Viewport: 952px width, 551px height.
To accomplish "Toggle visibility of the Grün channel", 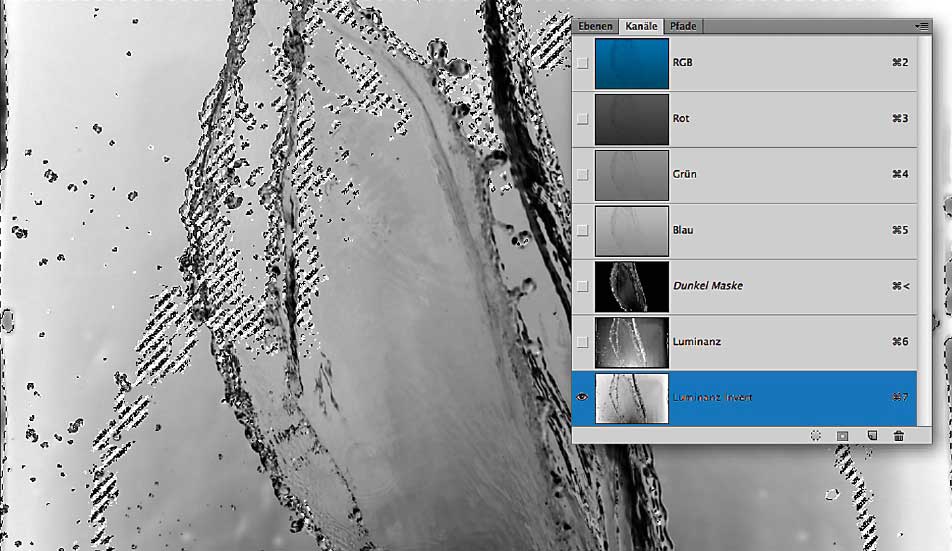I will point(582,175).
